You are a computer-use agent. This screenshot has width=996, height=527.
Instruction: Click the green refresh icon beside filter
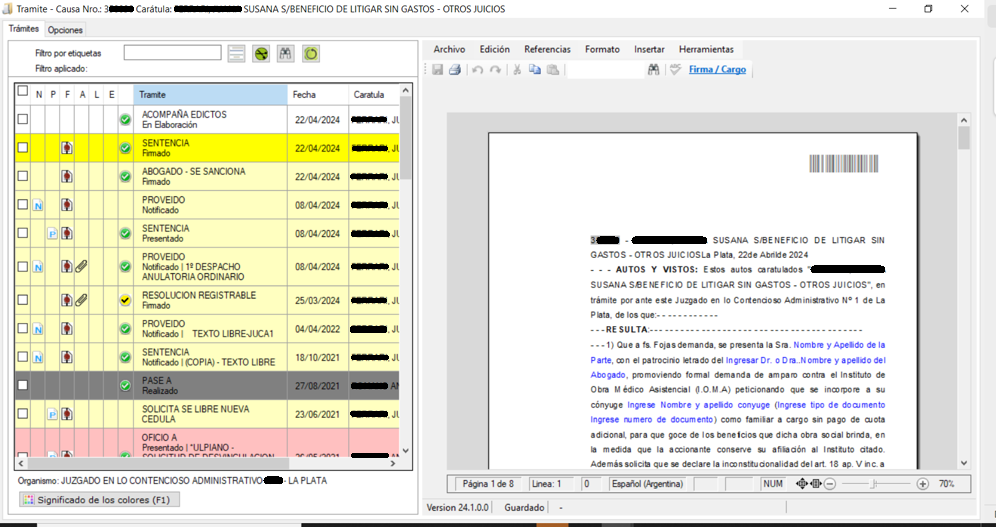point(310,53)
